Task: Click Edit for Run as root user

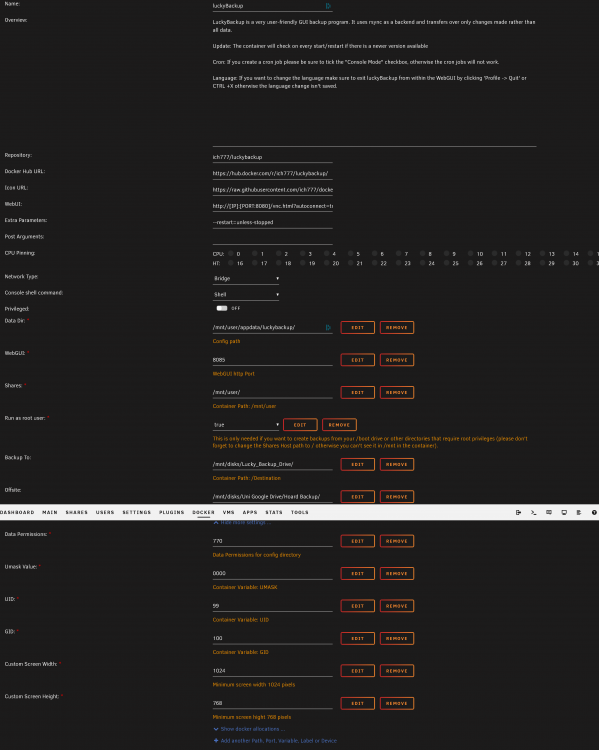Action: (300, 425)
